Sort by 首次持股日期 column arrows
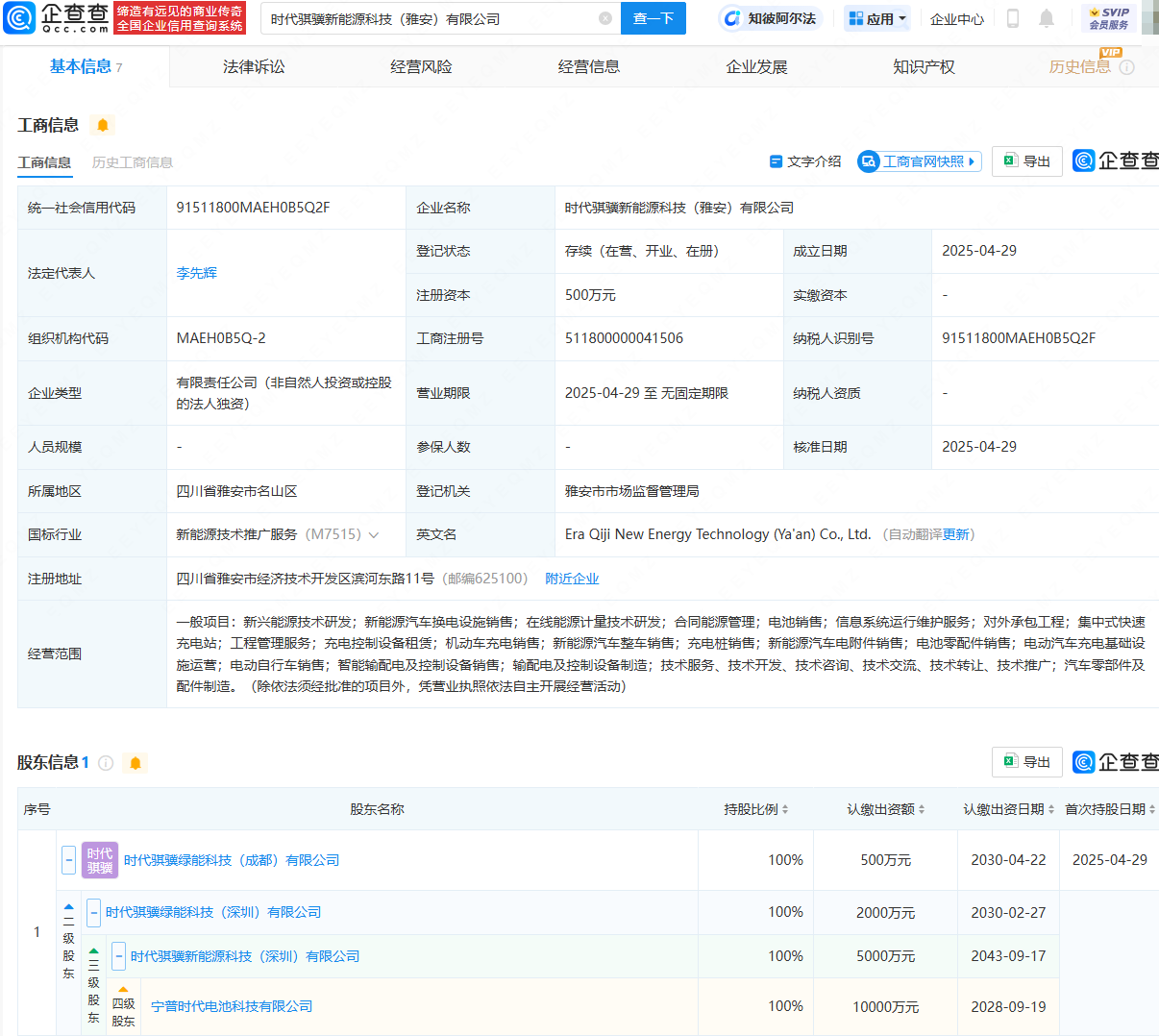The width and height of the screenshot is (1159, 1036). point(1152,810)
